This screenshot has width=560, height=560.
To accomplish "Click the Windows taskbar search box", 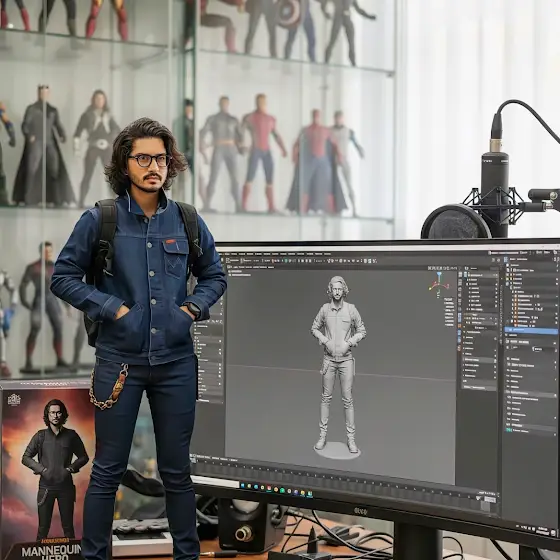I will point(216,481).
